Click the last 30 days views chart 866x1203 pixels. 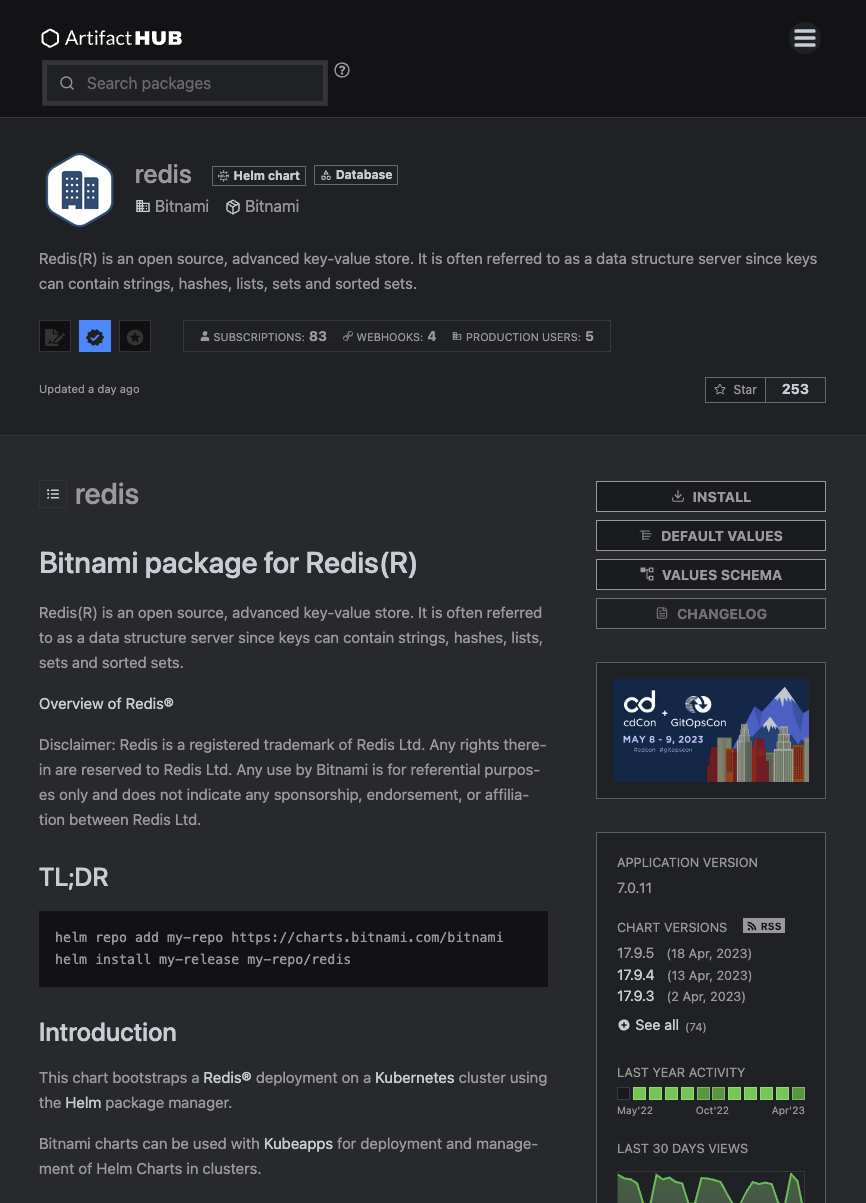click(711, 1187)
